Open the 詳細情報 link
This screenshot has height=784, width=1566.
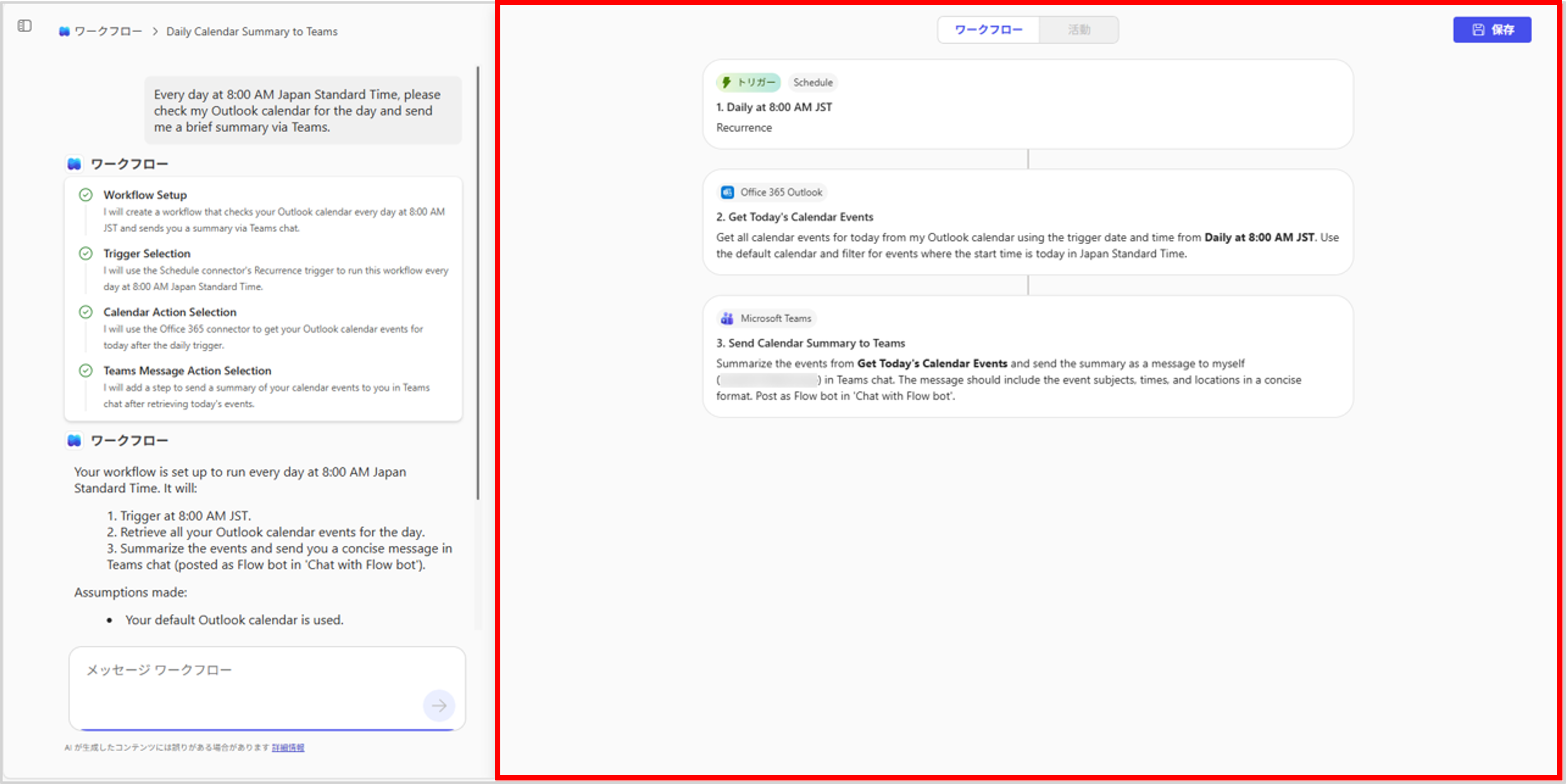click(287, 747)
